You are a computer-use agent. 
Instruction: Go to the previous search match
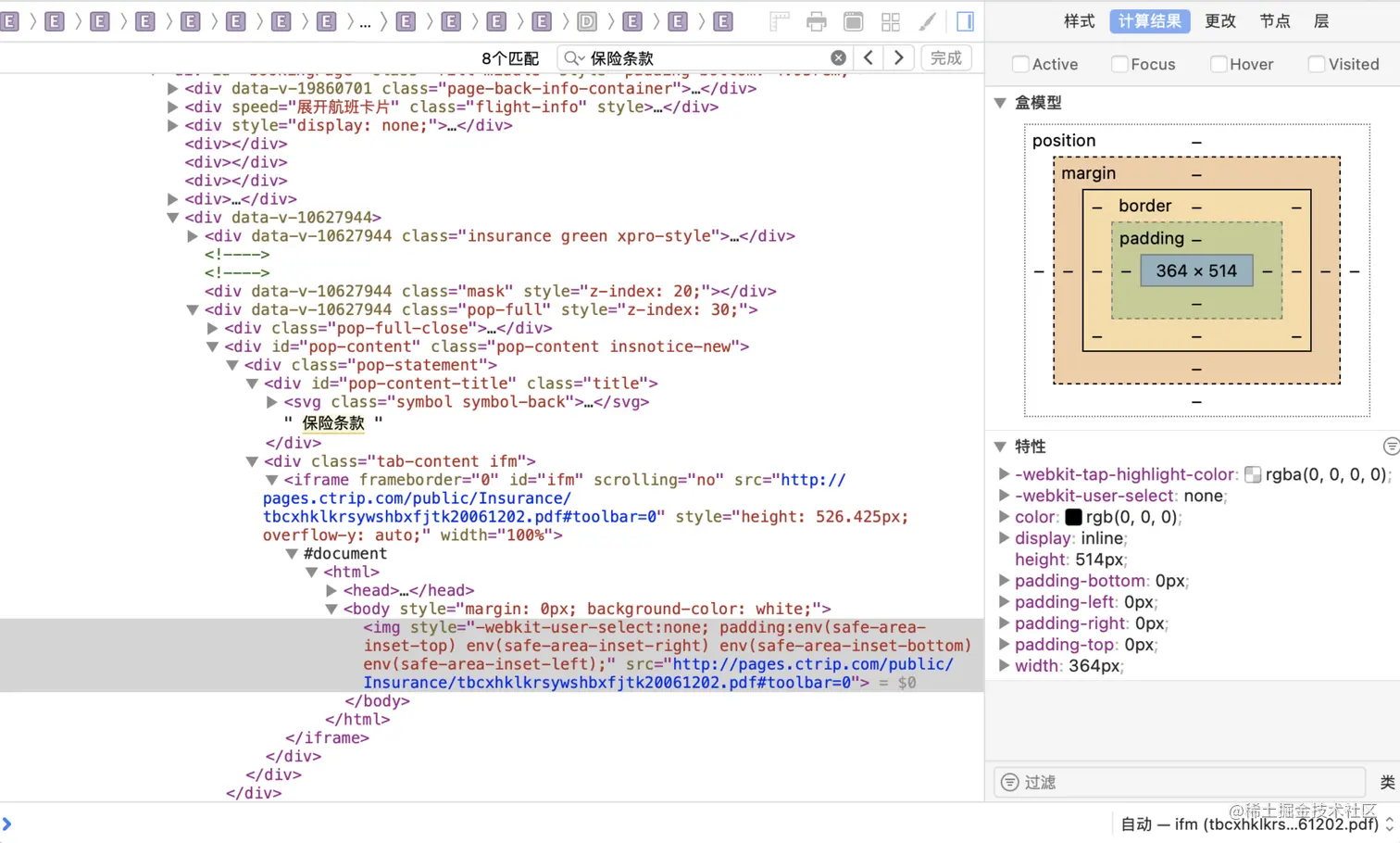(x=869, y=57)
